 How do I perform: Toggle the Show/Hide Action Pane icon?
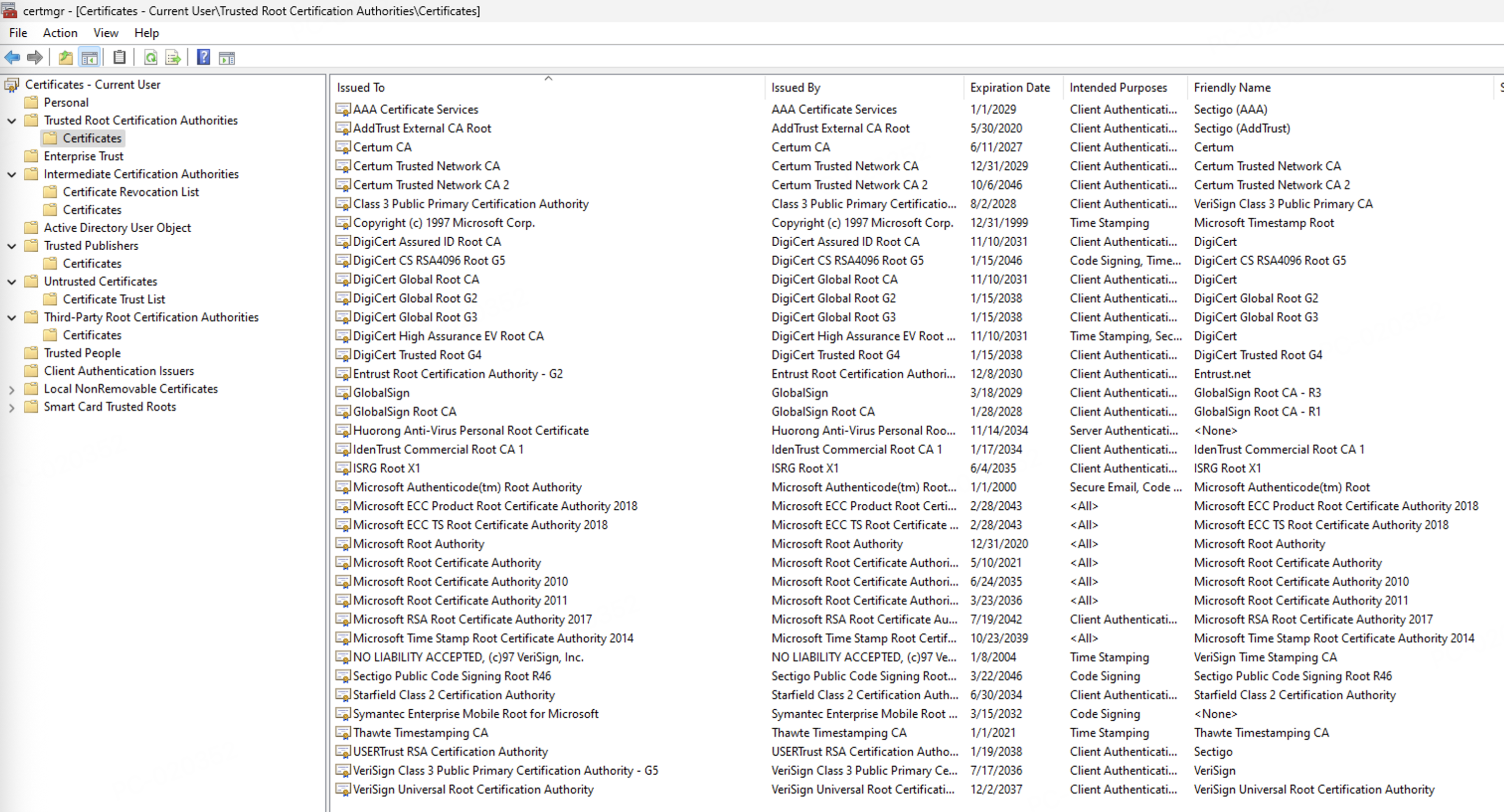click(x=226, y=57)
